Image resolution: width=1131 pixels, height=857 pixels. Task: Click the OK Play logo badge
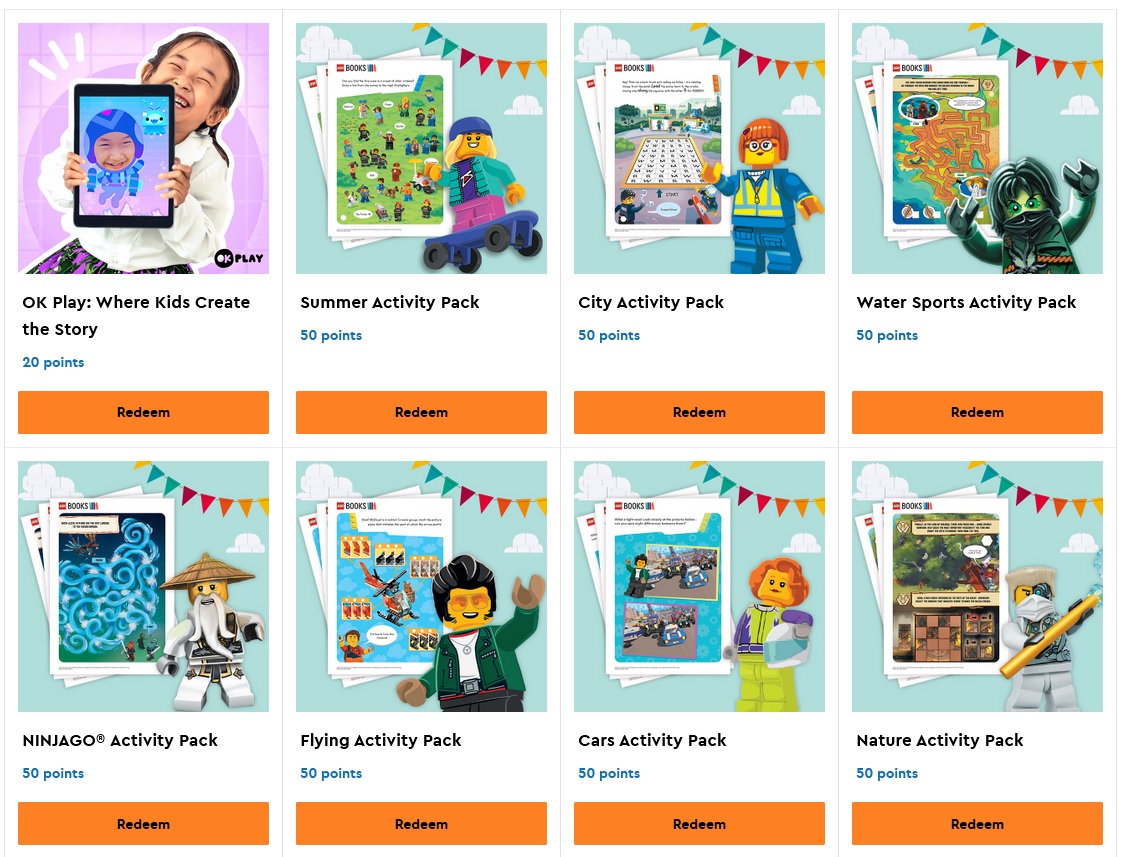click(239, 258)
